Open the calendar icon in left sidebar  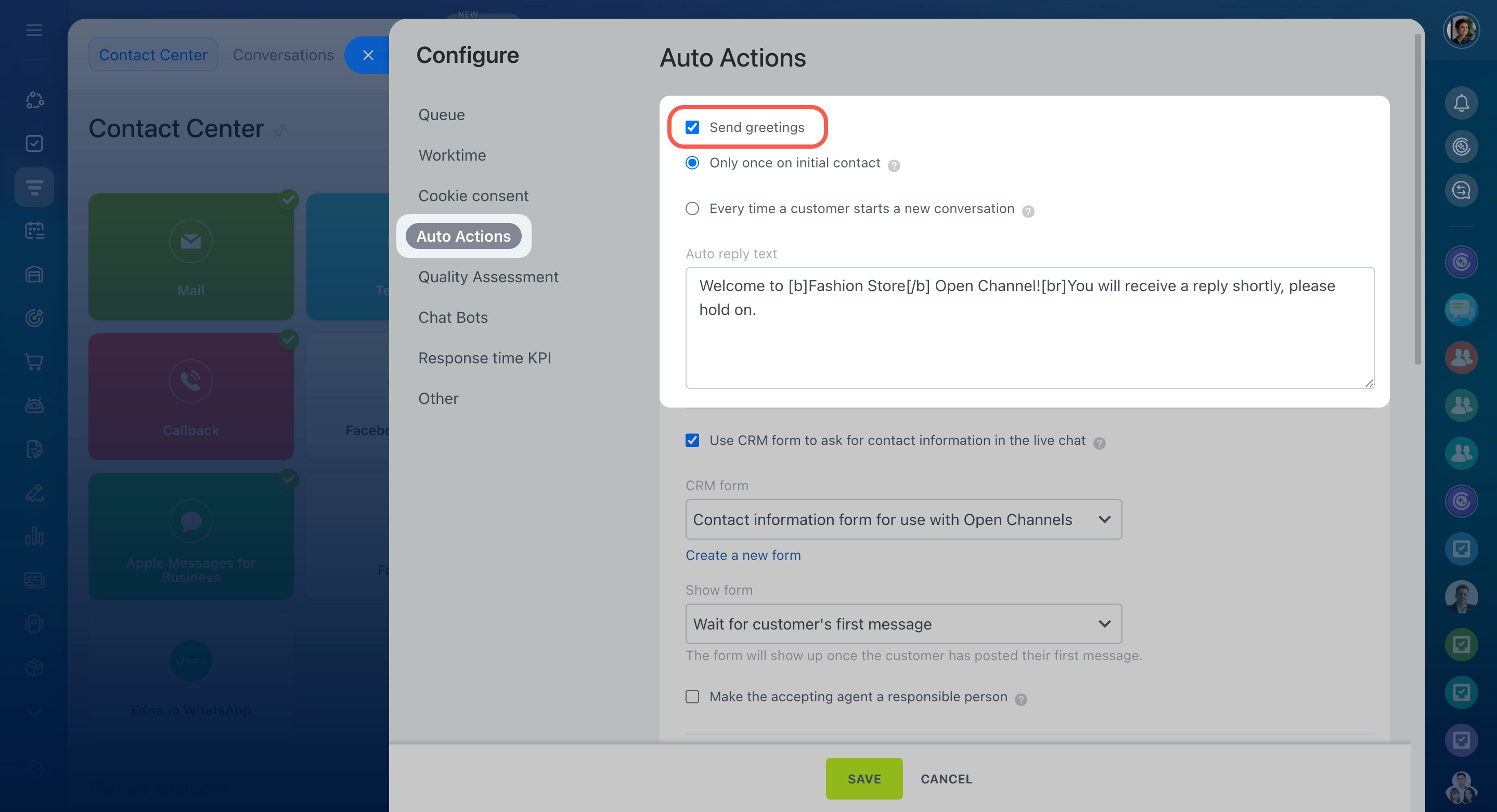34,231
